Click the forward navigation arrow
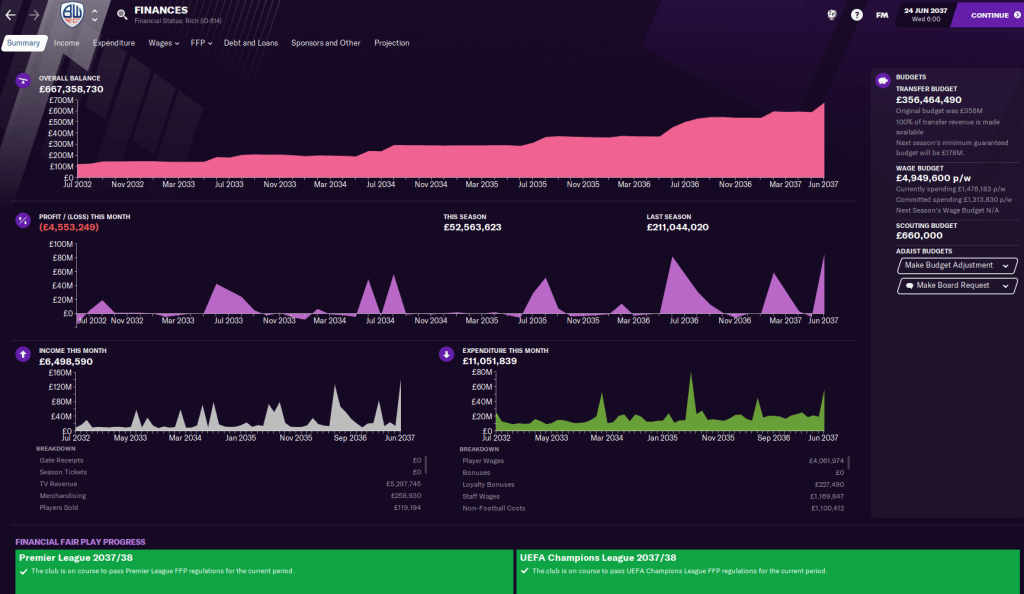This screenshot has height=594, width=1024. [x=34, y=15]
